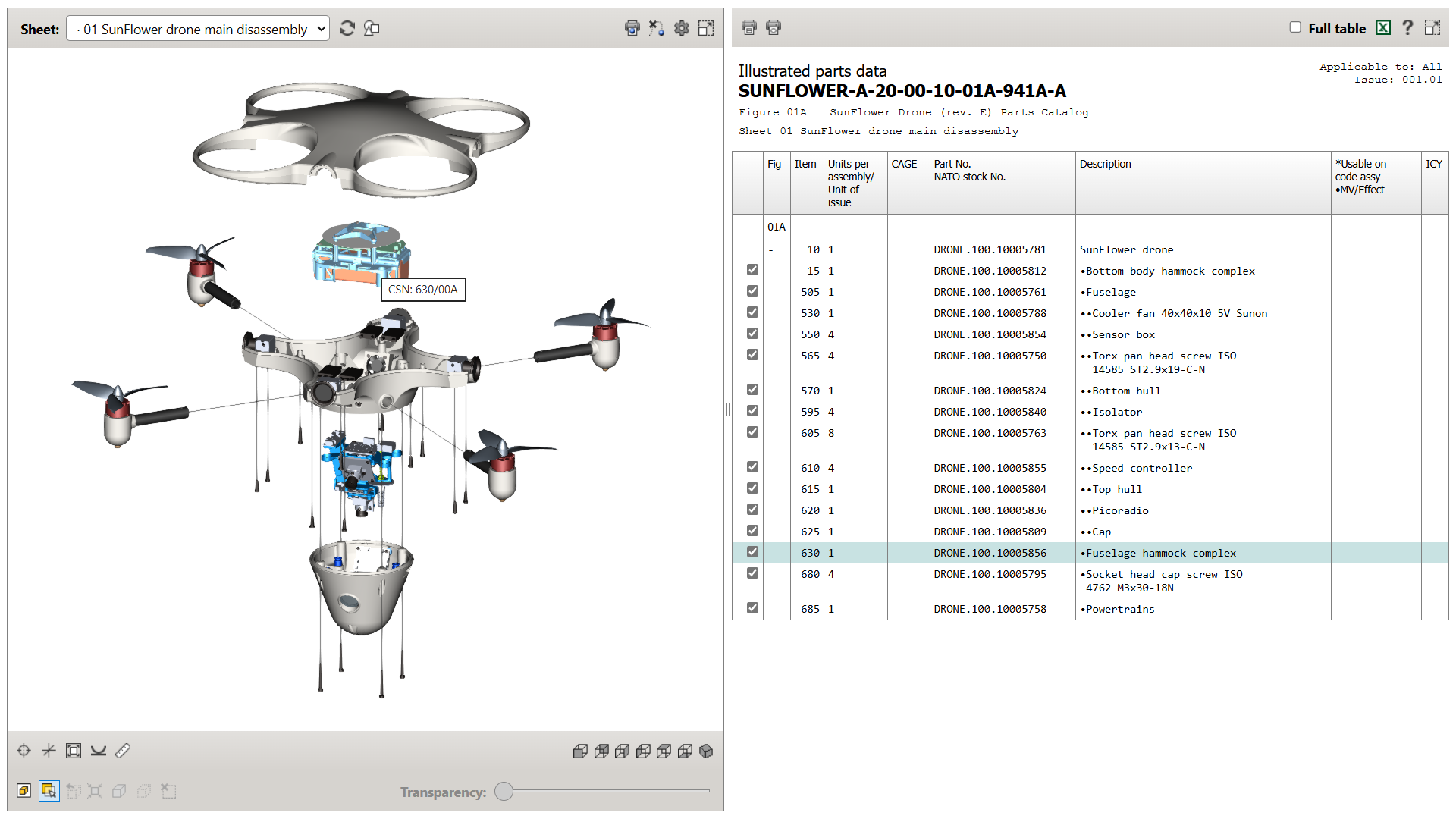
Task: Click the ruler measurement tool icon
Action: pos(123,751)
